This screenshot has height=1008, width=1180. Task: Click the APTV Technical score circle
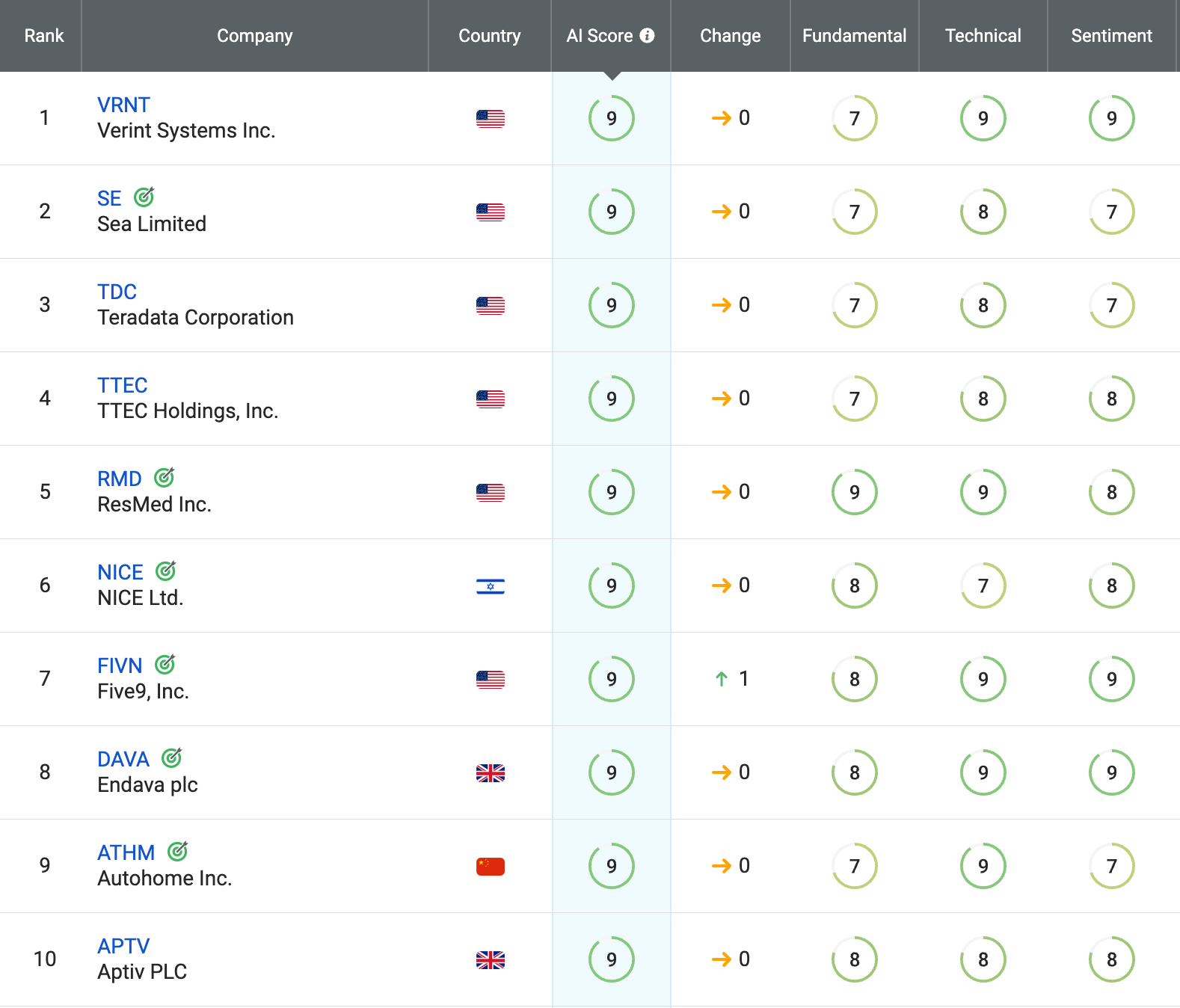point(983,959)
